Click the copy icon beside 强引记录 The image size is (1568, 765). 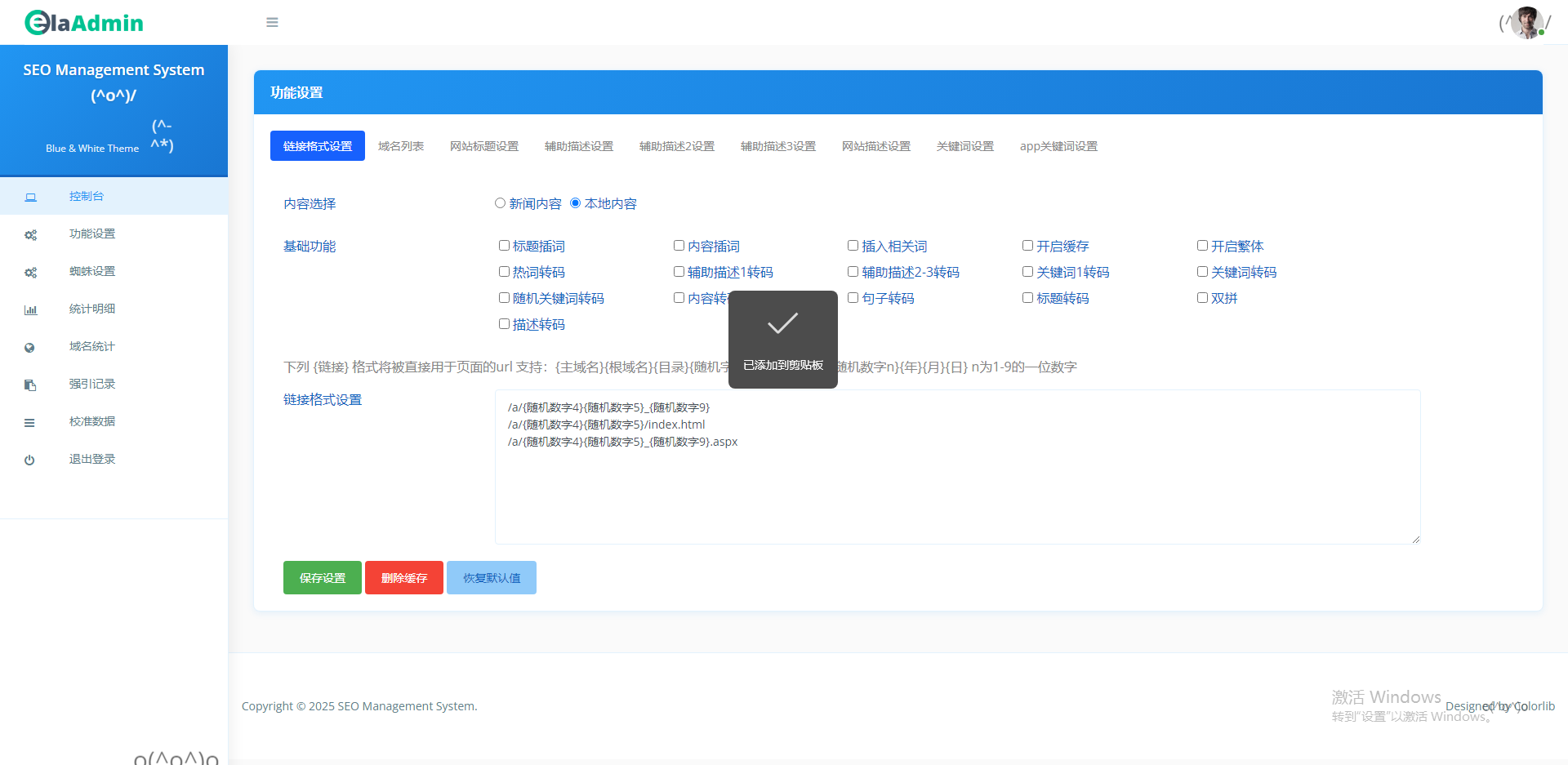click(30, 385)
